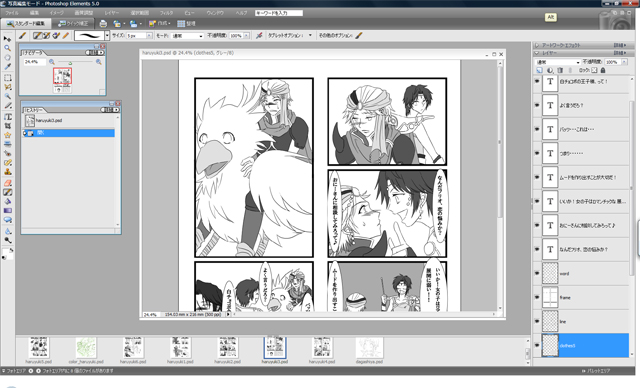Hide the clothes5 layer
640x388 pixels.
537,346
